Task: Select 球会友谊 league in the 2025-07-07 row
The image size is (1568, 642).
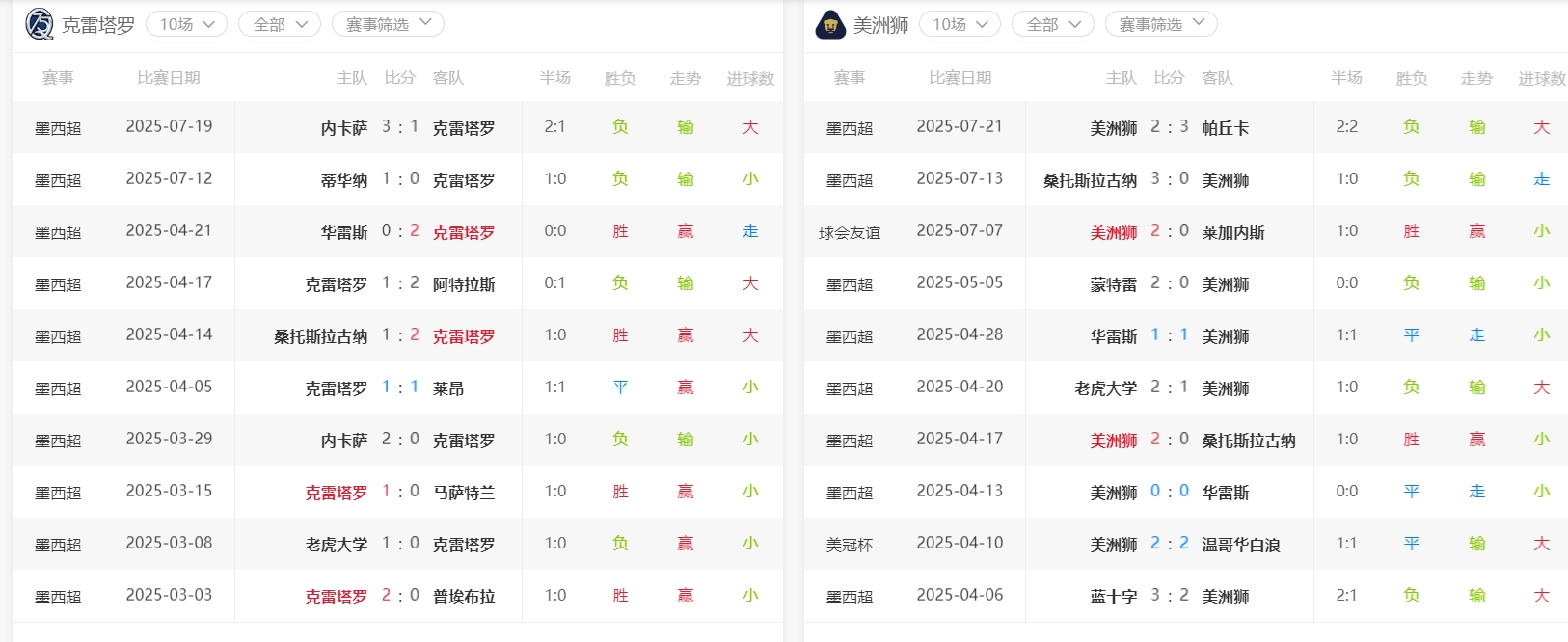Action: click(x=850, y=232)
